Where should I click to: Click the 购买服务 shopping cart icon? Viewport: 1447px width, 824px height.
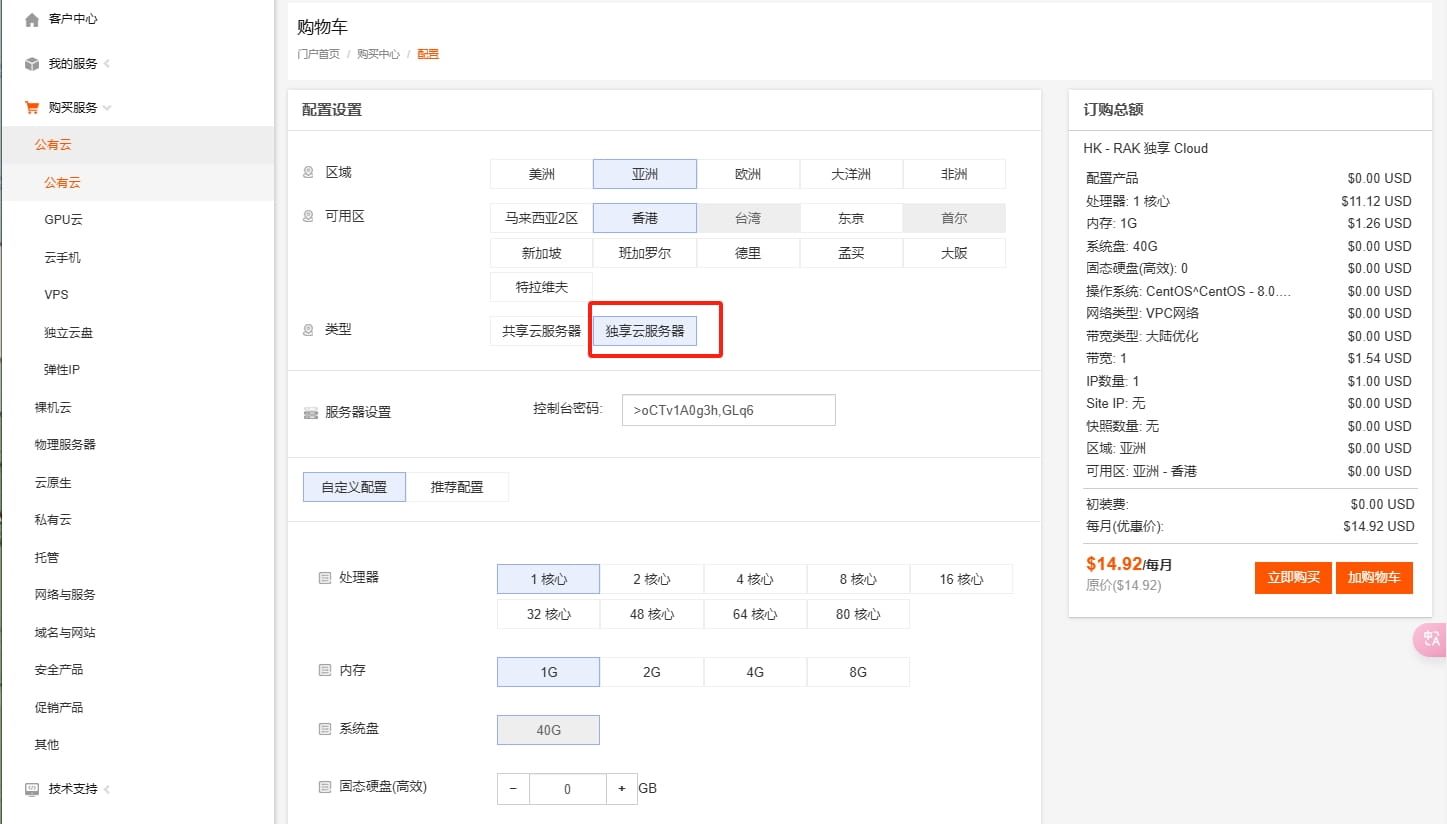click(31, 107)
